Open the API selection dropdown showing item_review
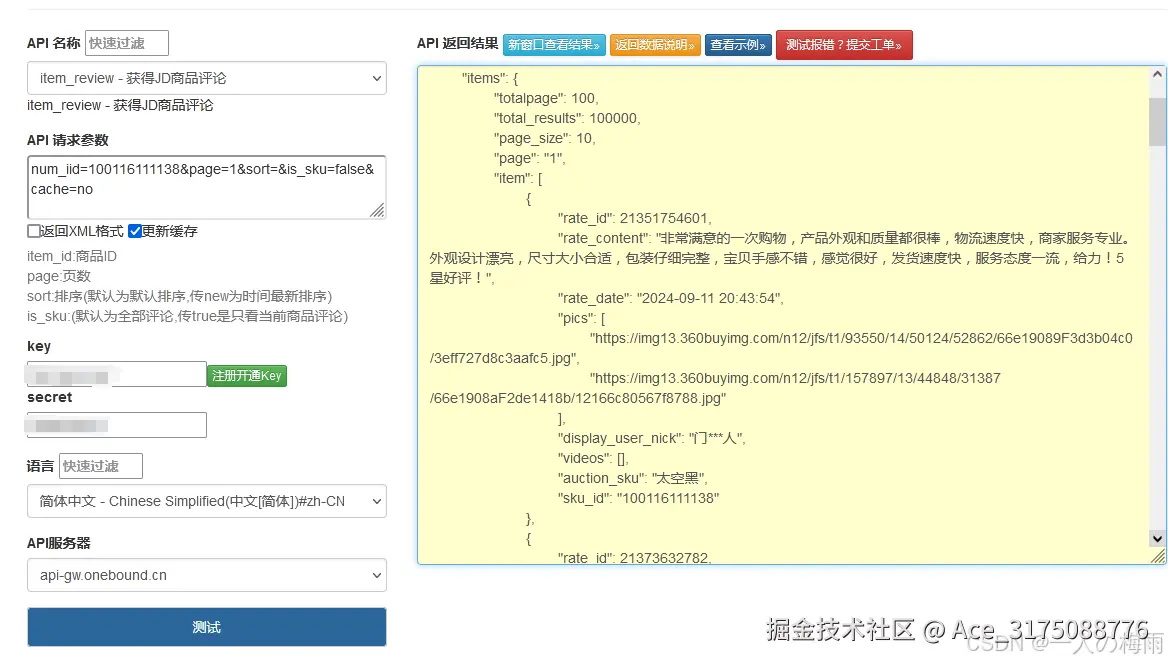The width and height of the screenshot is (1168, 663). point(206,78)
